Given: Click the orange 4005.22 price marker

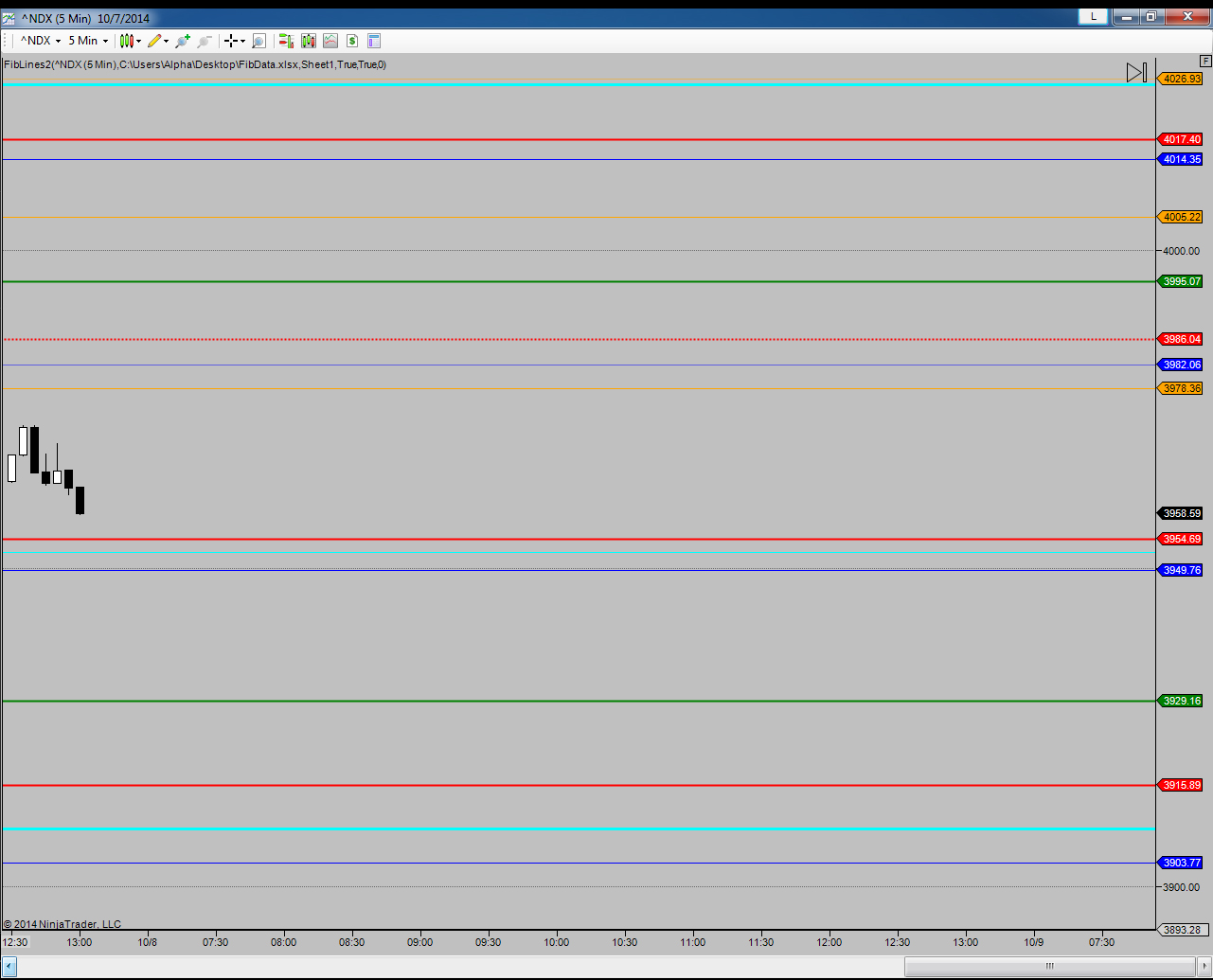Looking at the screenshot, I should (1180, 217).
